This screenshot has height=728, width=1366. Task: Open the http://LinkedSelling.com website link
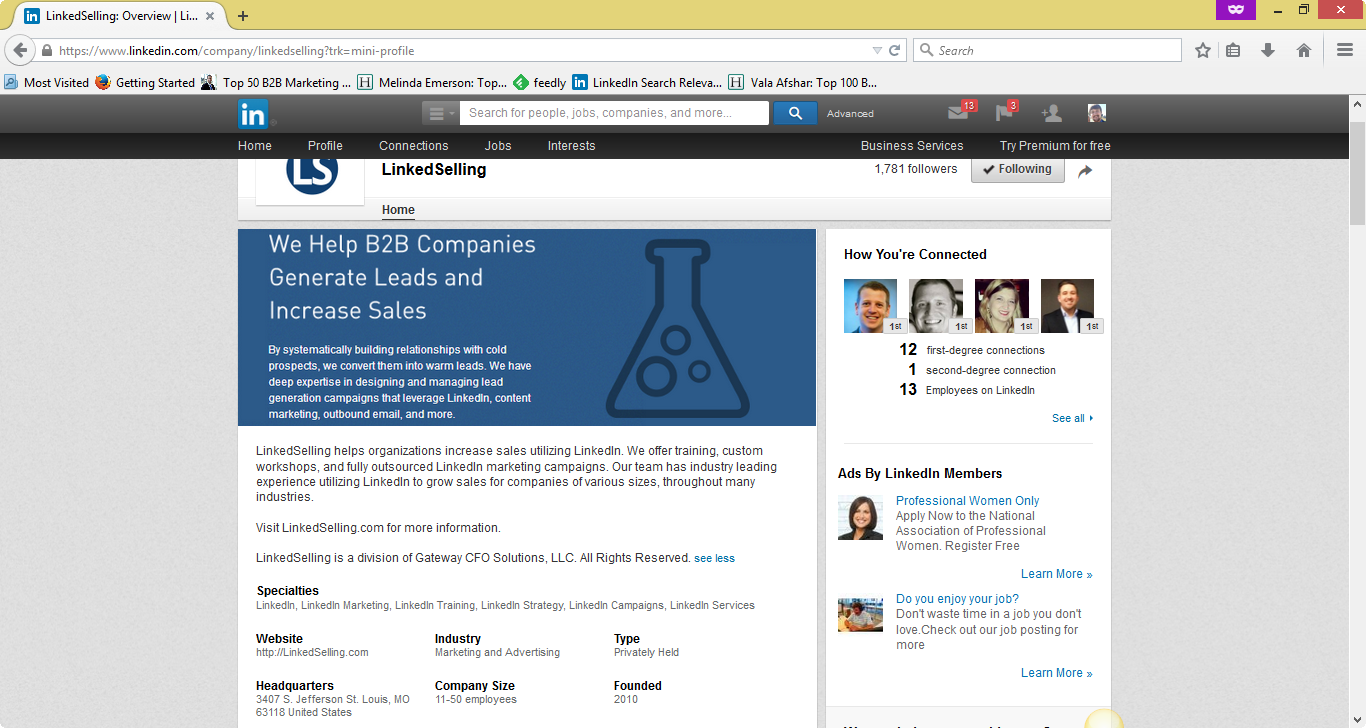click(x=312, y=652)
